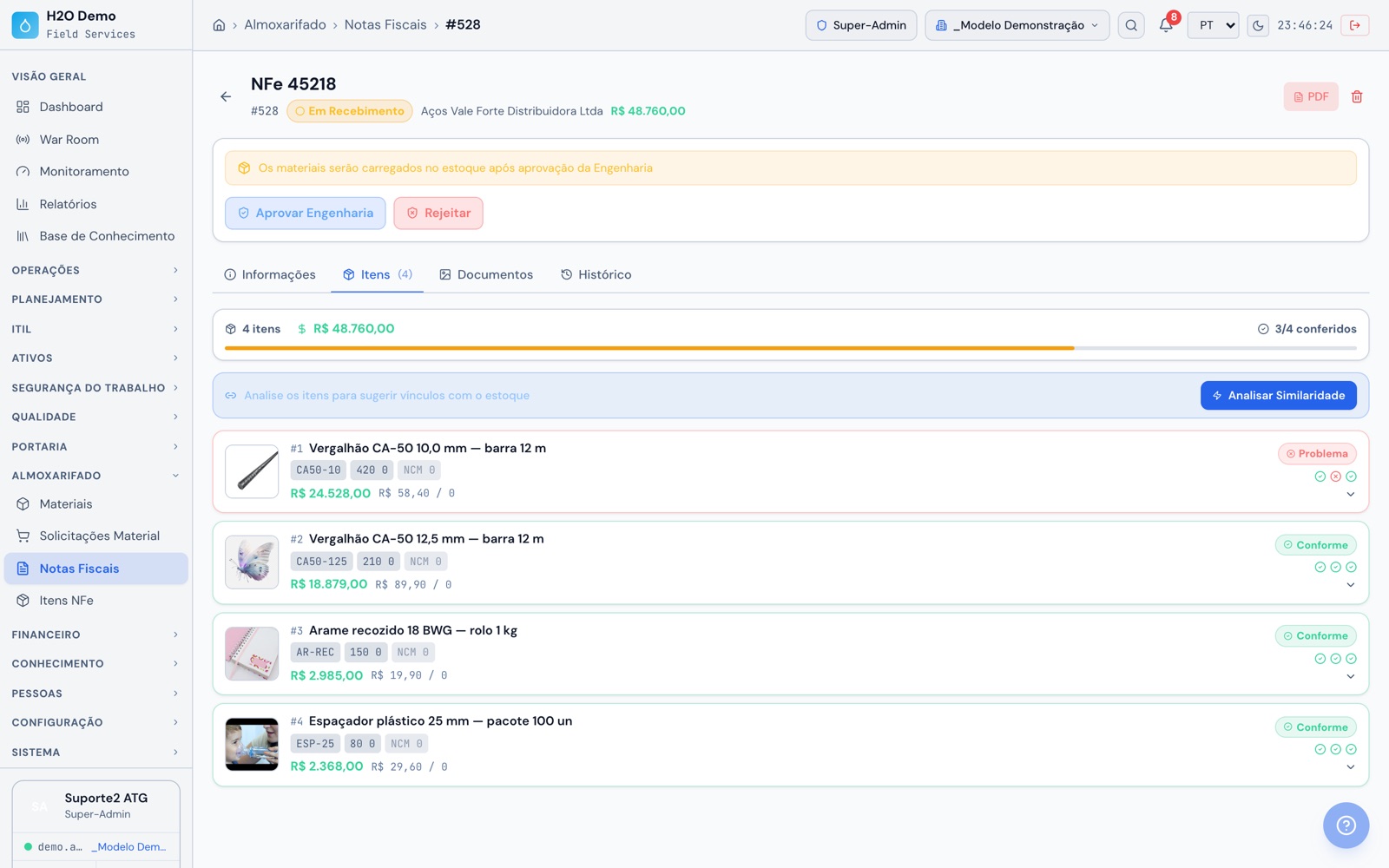Open the _Modelo Demonstração dropdown
1389x868 pixels.
pos(1017,25)
